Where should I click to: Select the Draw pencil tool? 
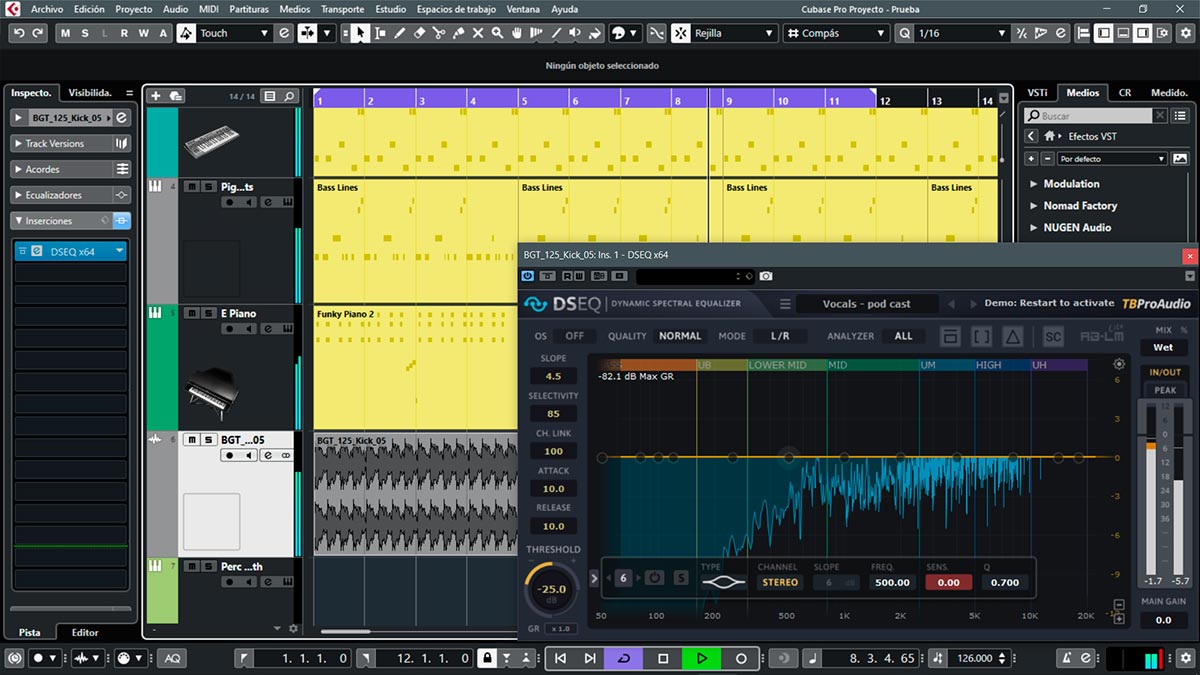coord(399,33)
